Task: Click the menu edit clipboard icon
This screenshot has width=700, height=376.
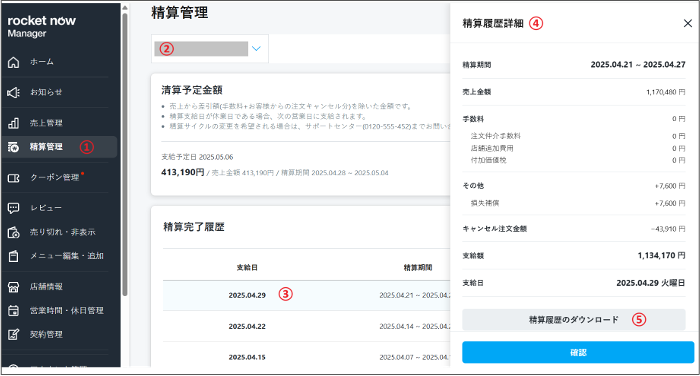Action: 13,256
